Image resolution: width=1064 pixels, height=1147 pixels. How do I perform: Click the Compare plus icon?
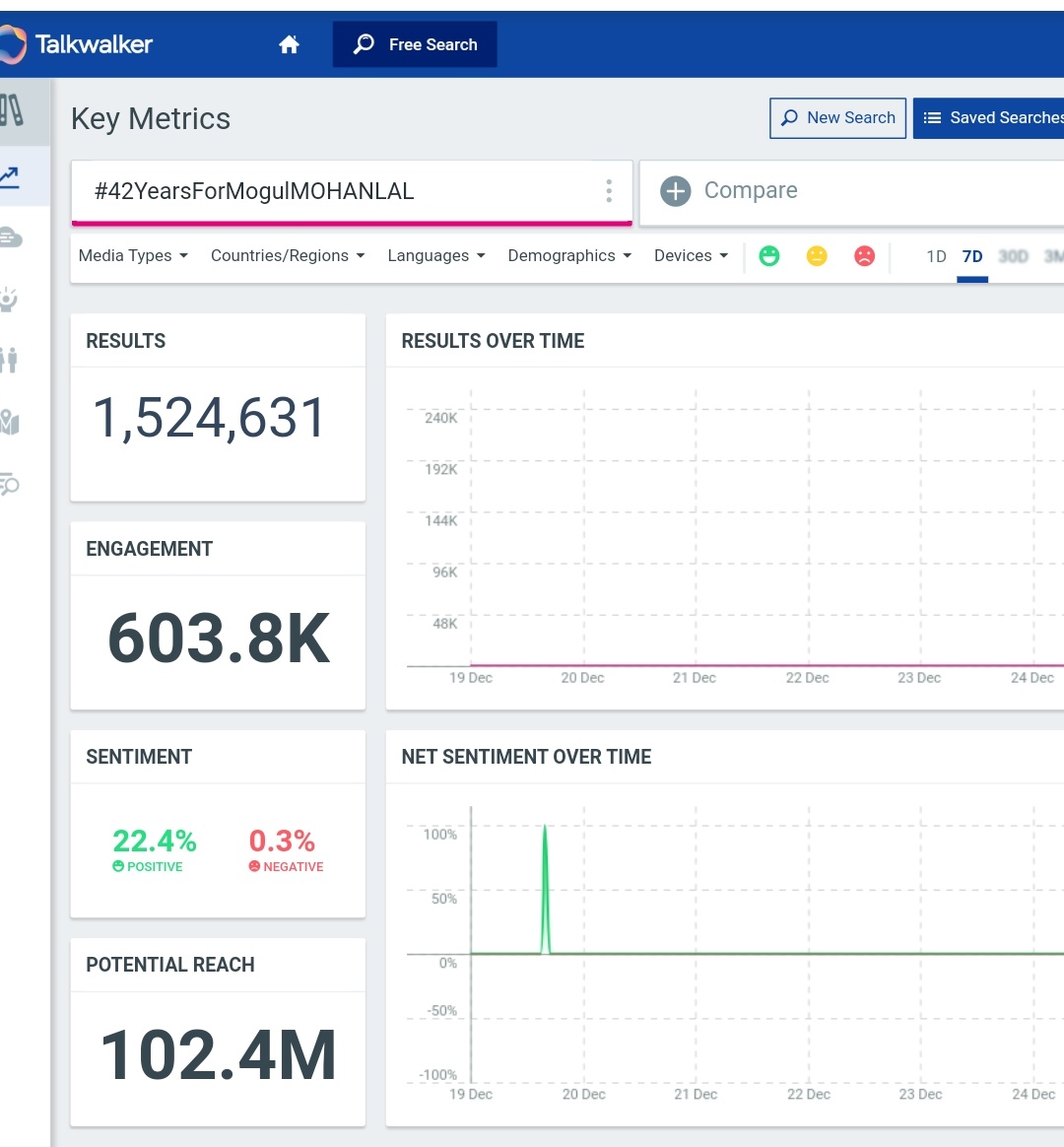pos(675,191)
